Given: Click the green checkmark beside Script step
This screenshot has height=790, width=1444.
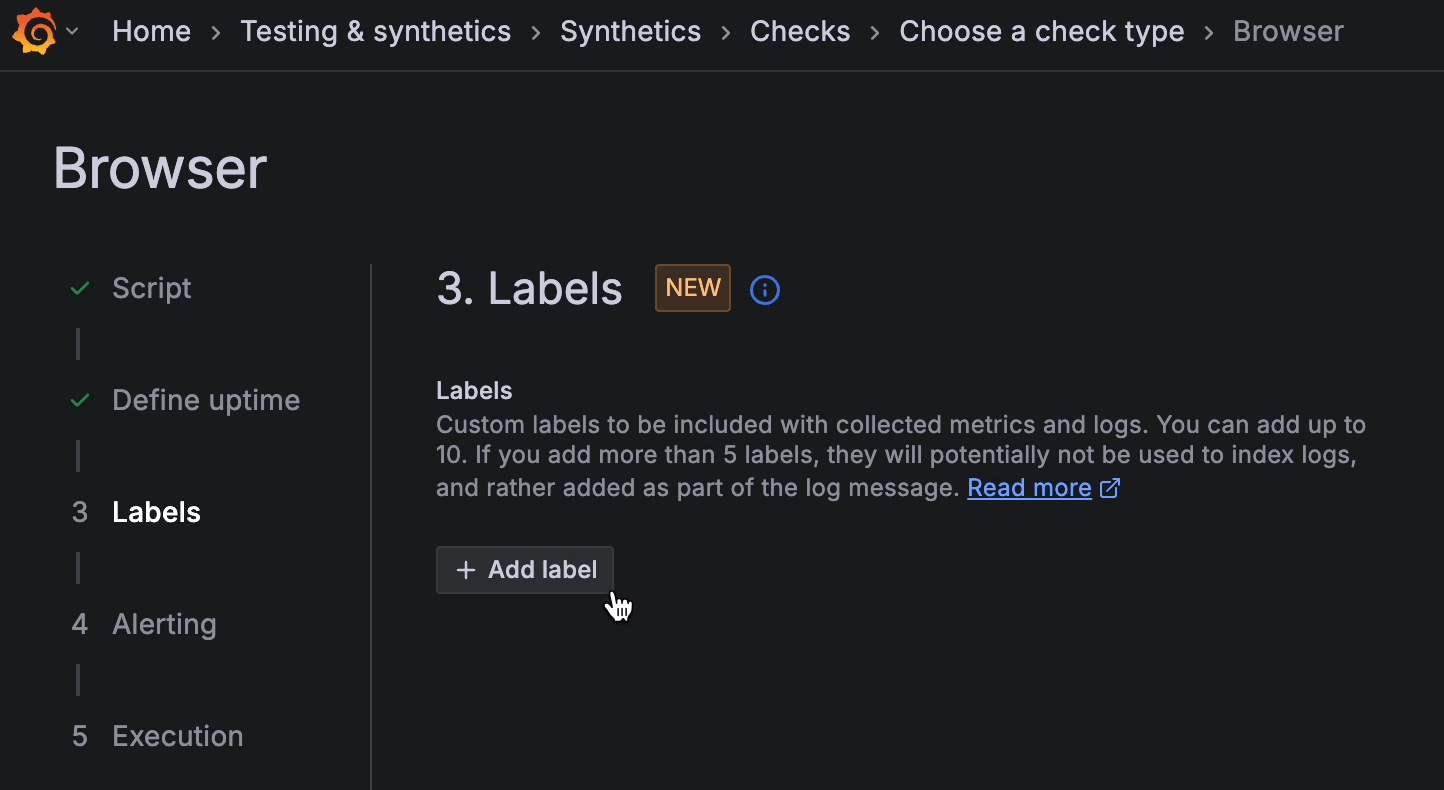Looking at the screenshot, I should point(80,289).
